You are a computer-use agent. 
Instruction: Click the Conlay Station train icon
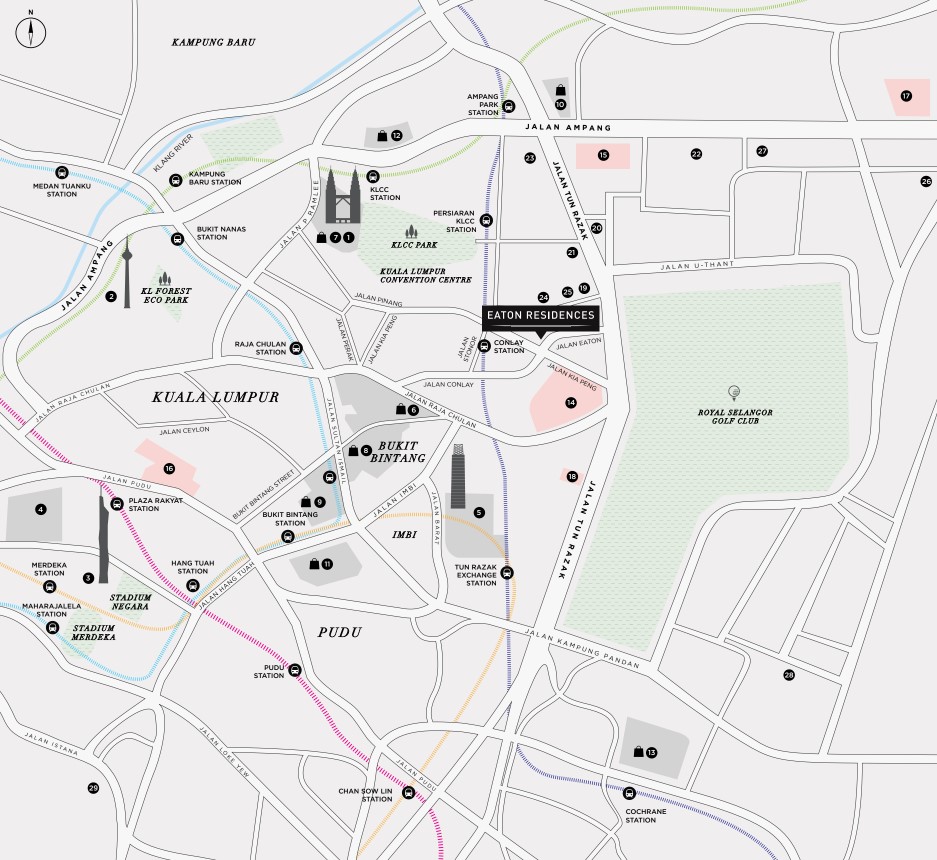click(485, 346)
